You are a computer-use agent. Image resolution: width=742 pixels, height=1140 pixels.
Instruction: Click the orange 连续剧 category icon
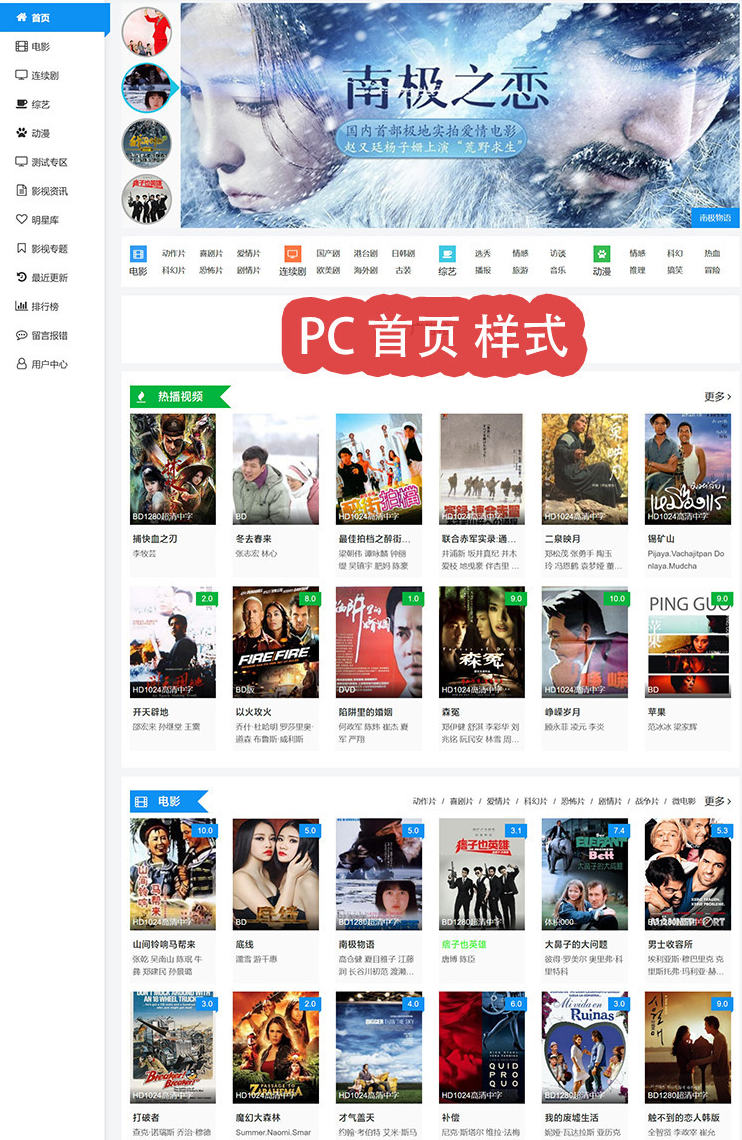coord(292,254)
